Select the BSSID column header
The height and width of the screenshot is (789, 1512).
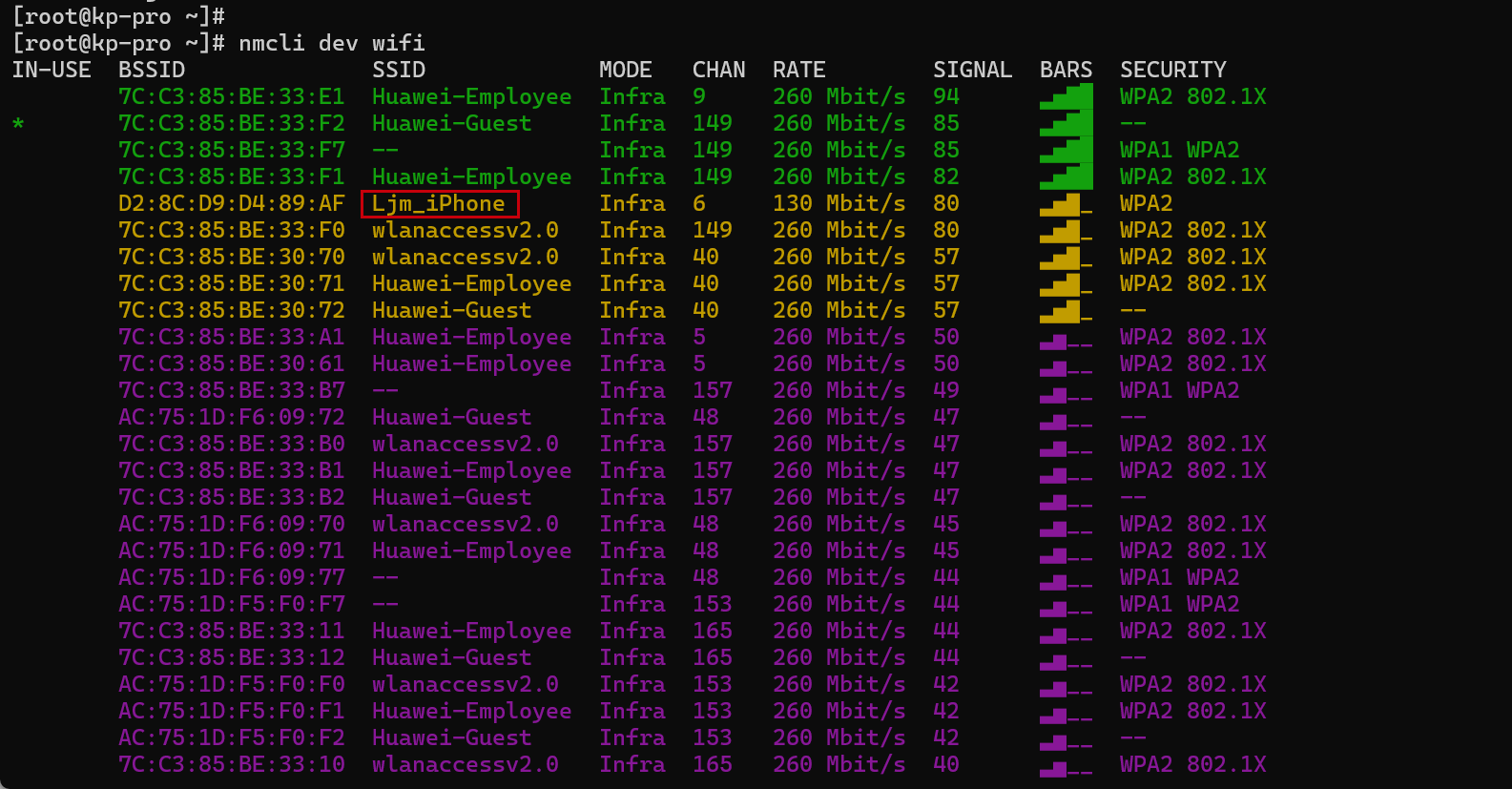(x=152, y=70)
